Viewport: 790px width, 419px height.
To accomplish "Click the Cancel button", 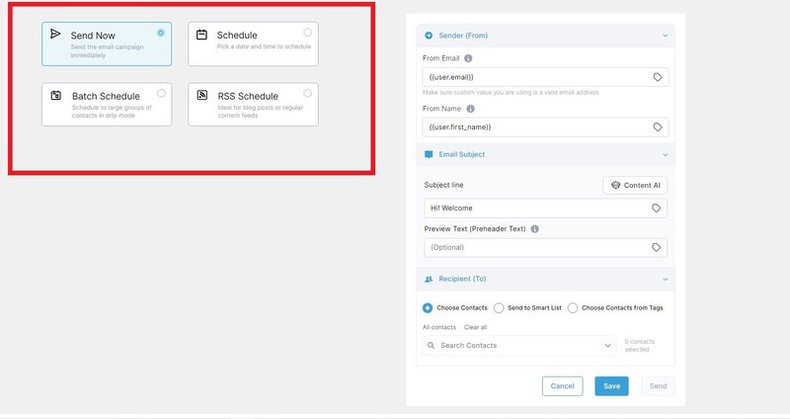I will tap(562, 386).
